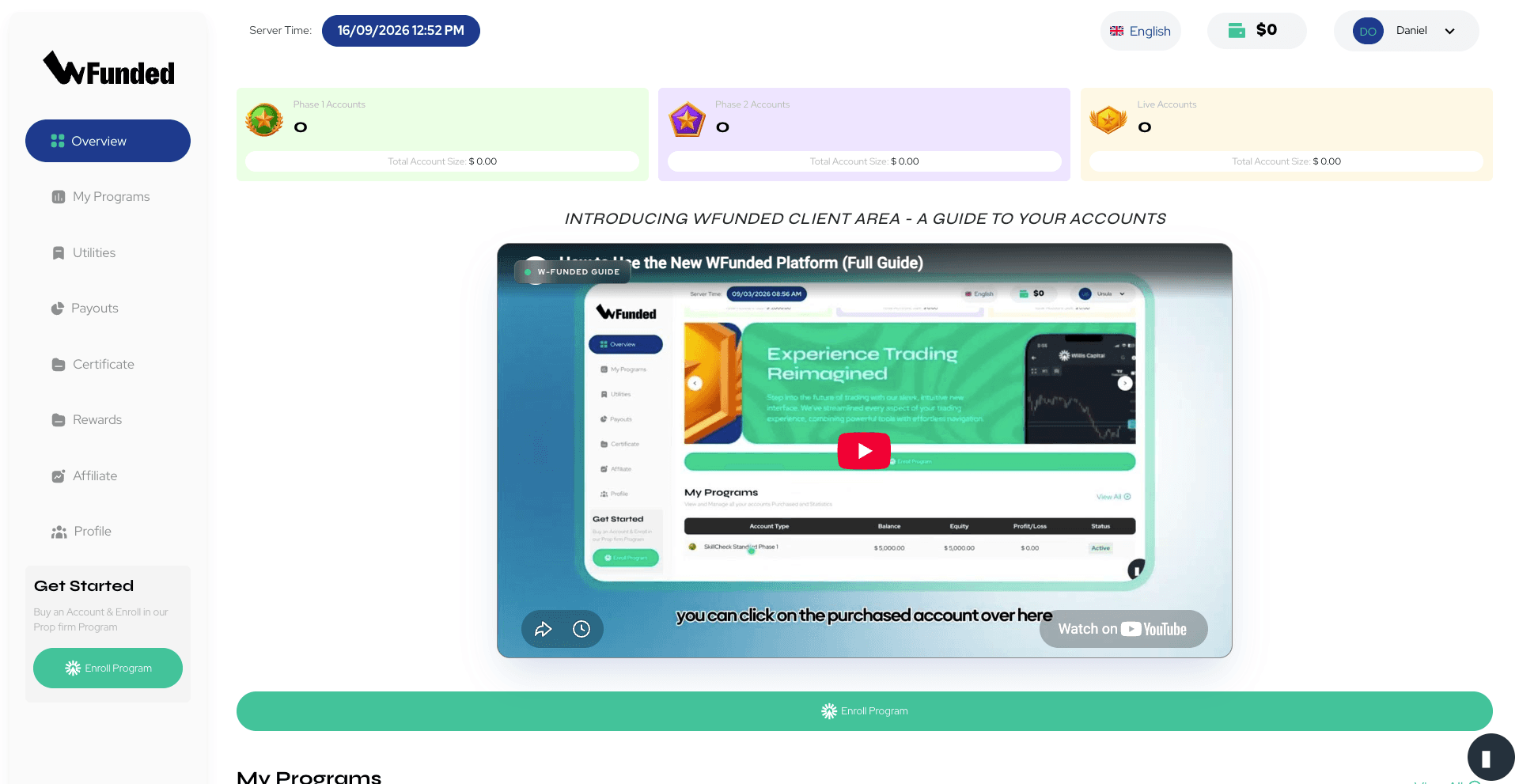Open the chat widget button
The height and width of the screenshot is (784, 1519).
pyautogui.click(x=1491, y=758)
